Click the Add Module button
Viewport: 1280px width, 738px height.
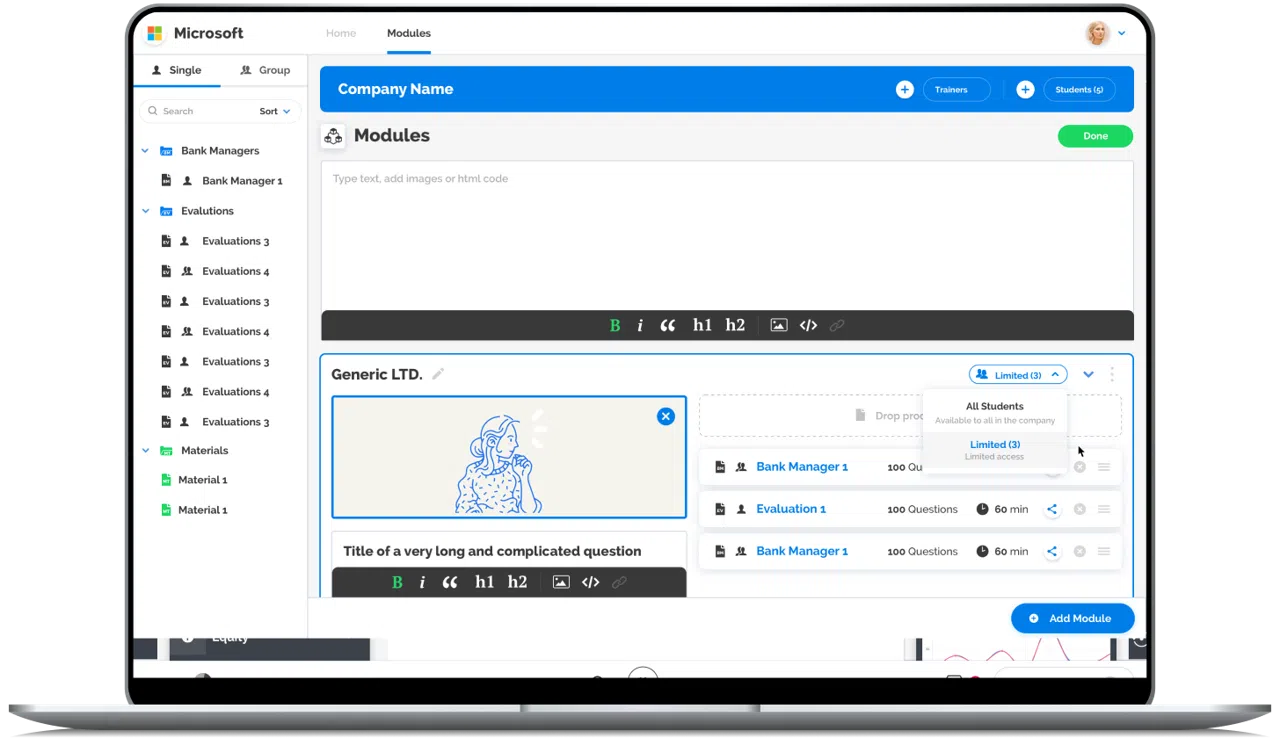pyautogui.click(x=1072, y=618)
